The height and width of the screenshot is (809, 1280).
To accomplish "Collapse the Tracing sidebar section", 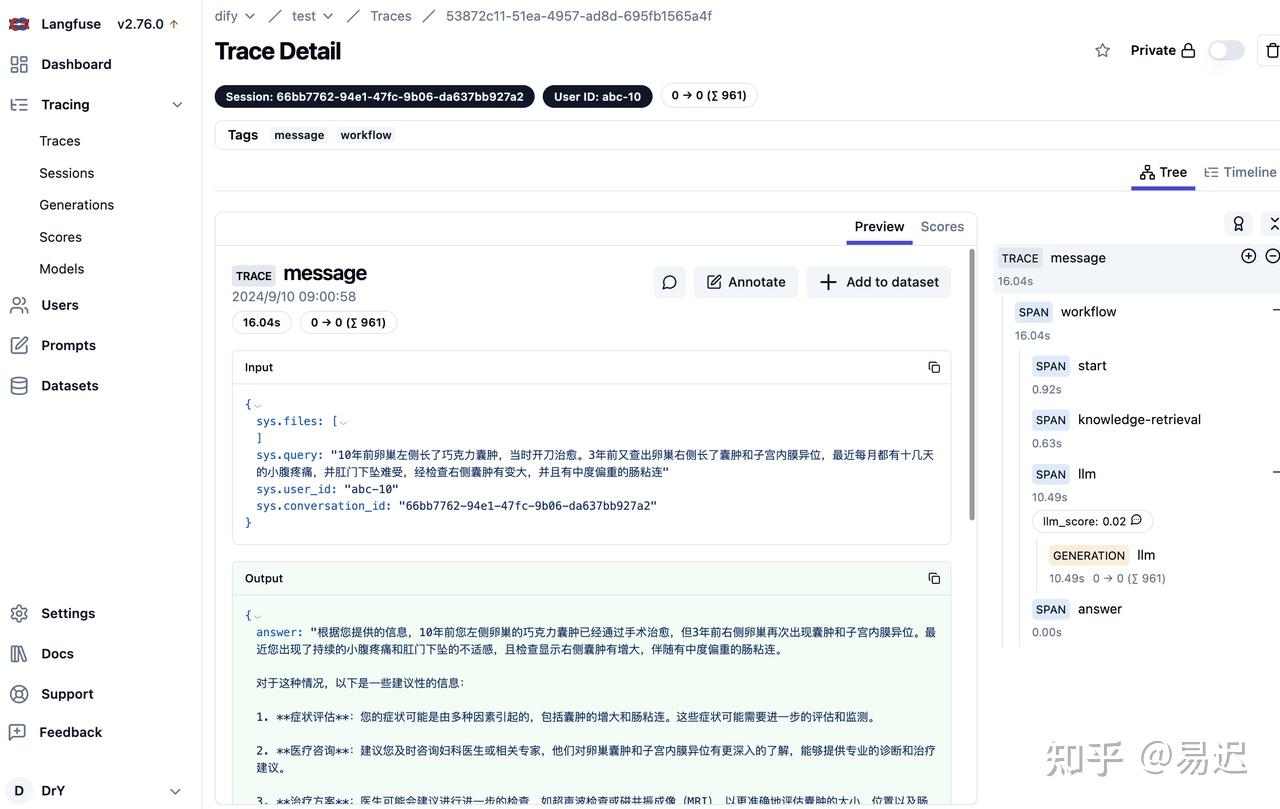I will [177, 104].
